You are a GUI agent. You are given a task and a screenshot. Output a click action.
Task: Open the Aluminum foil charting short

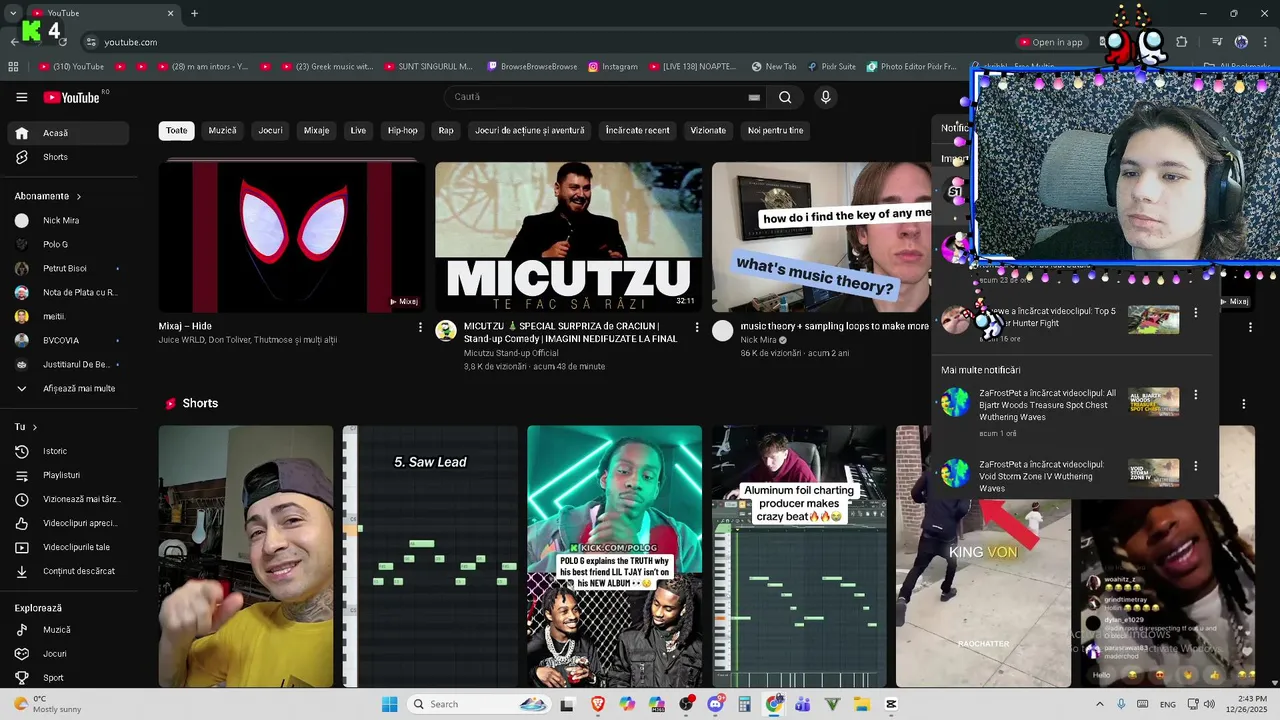point(799,556)
